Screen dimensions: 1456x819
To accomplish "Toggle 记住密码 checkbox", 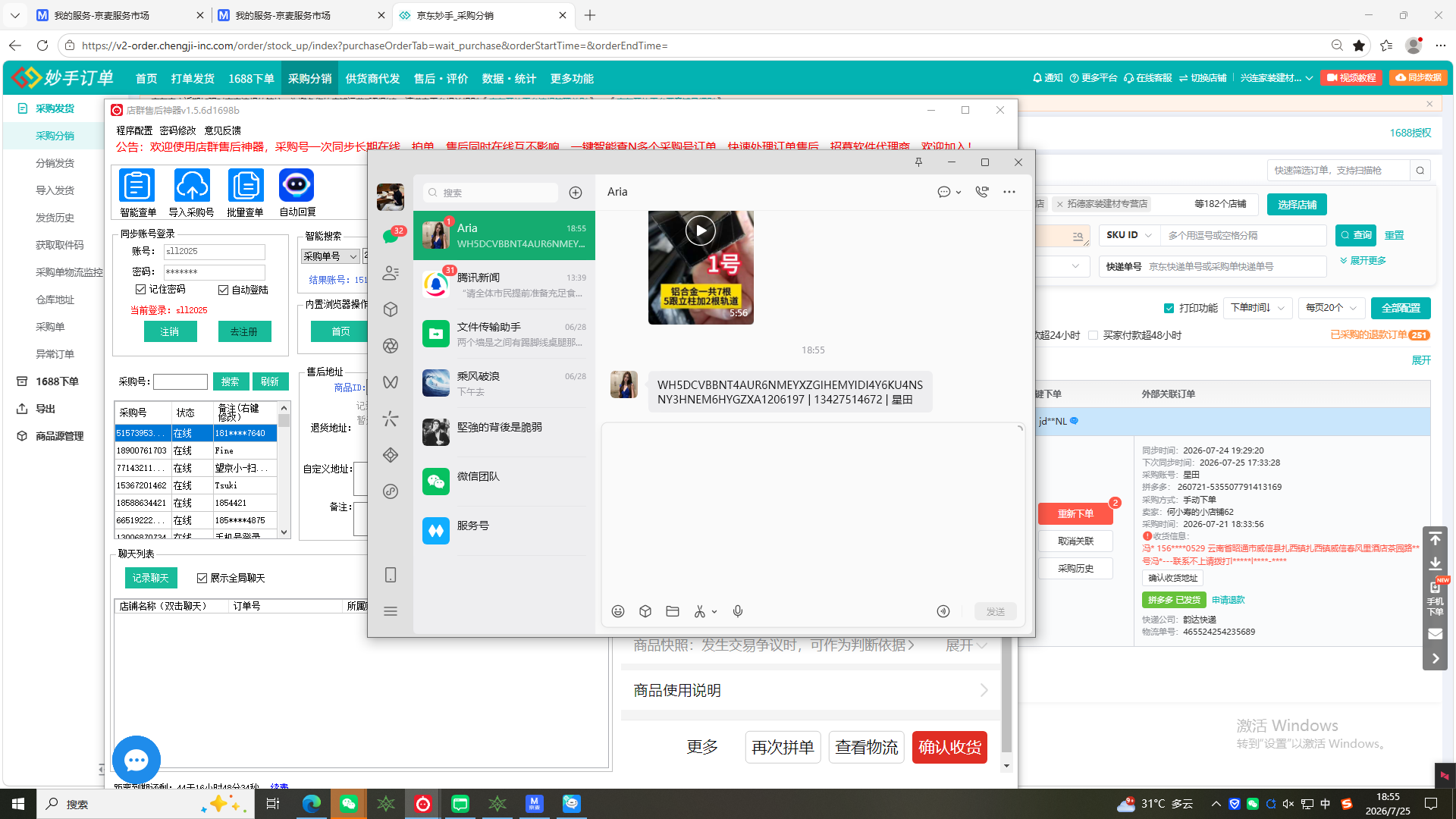I will pyautogui.click(x=140, y=290).
